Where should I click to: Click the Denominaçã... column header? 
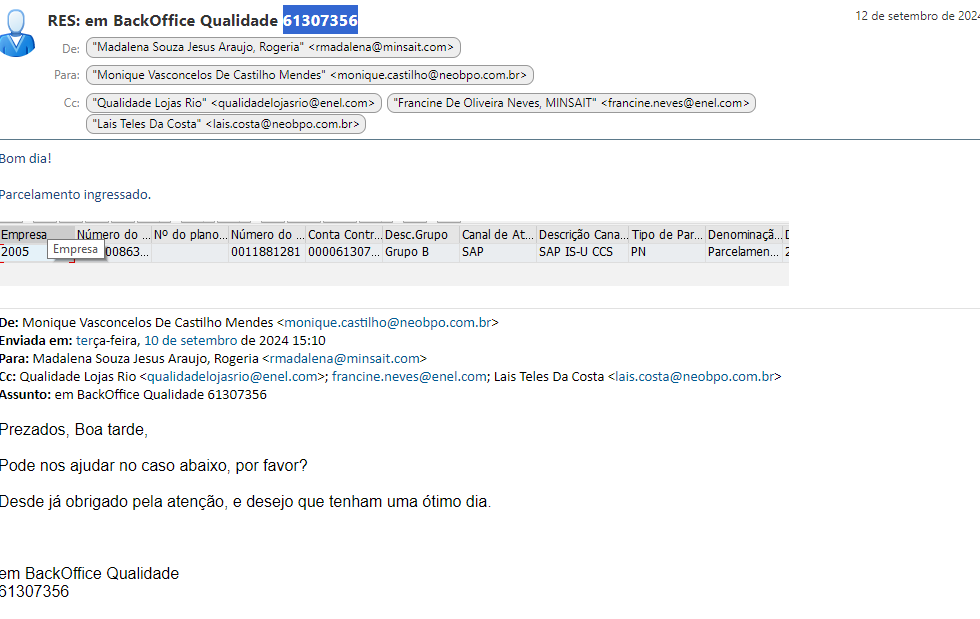coord(744,234)
